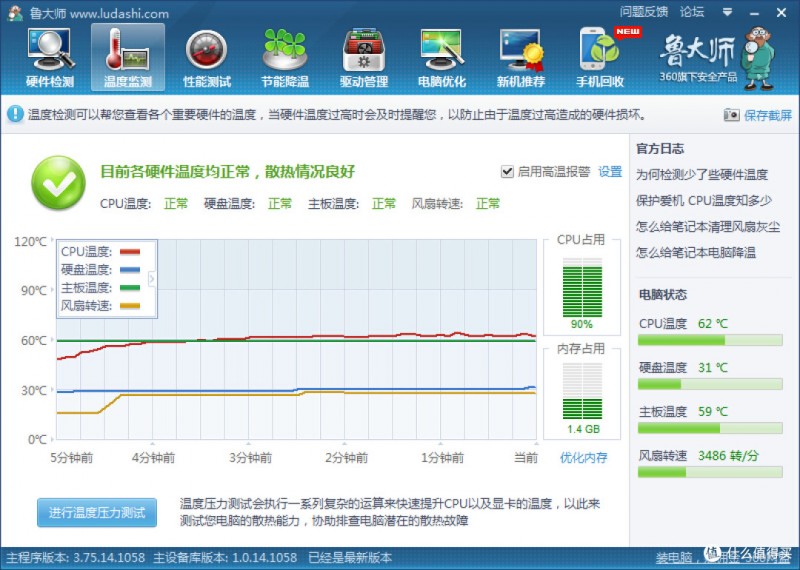800x570 pixels.
Task: Click the CPU温度 62℃ progress bar
Action: [710, 340]
